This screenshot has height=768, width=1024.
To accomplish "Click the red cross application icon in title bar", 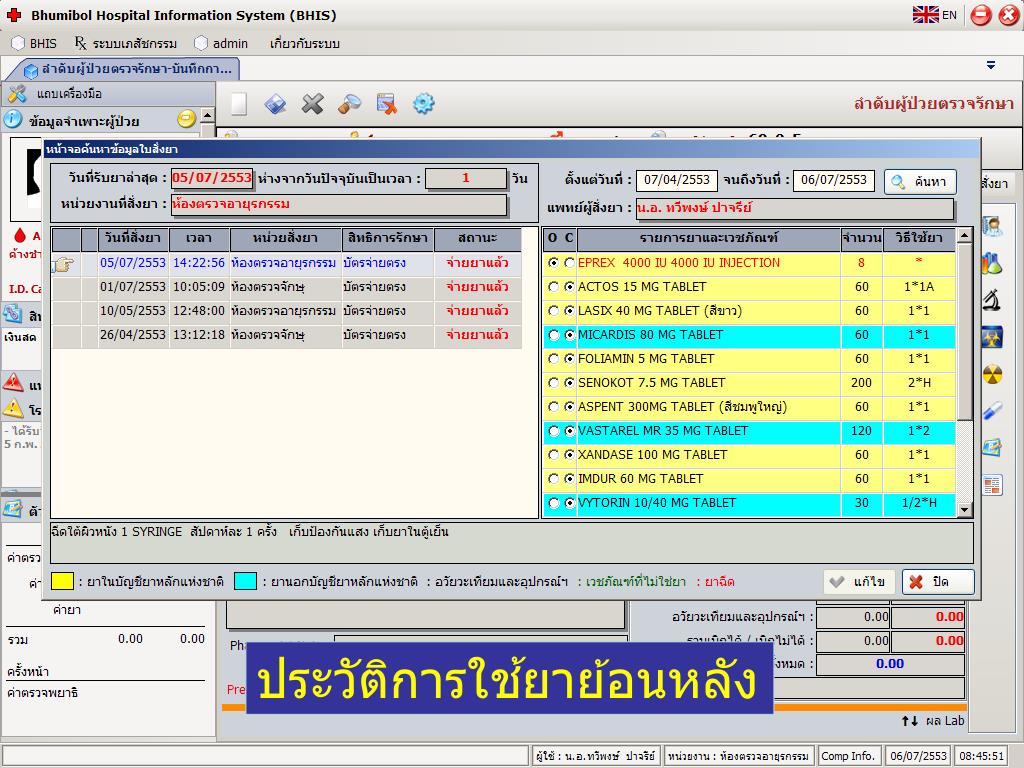I will (14, 14).
